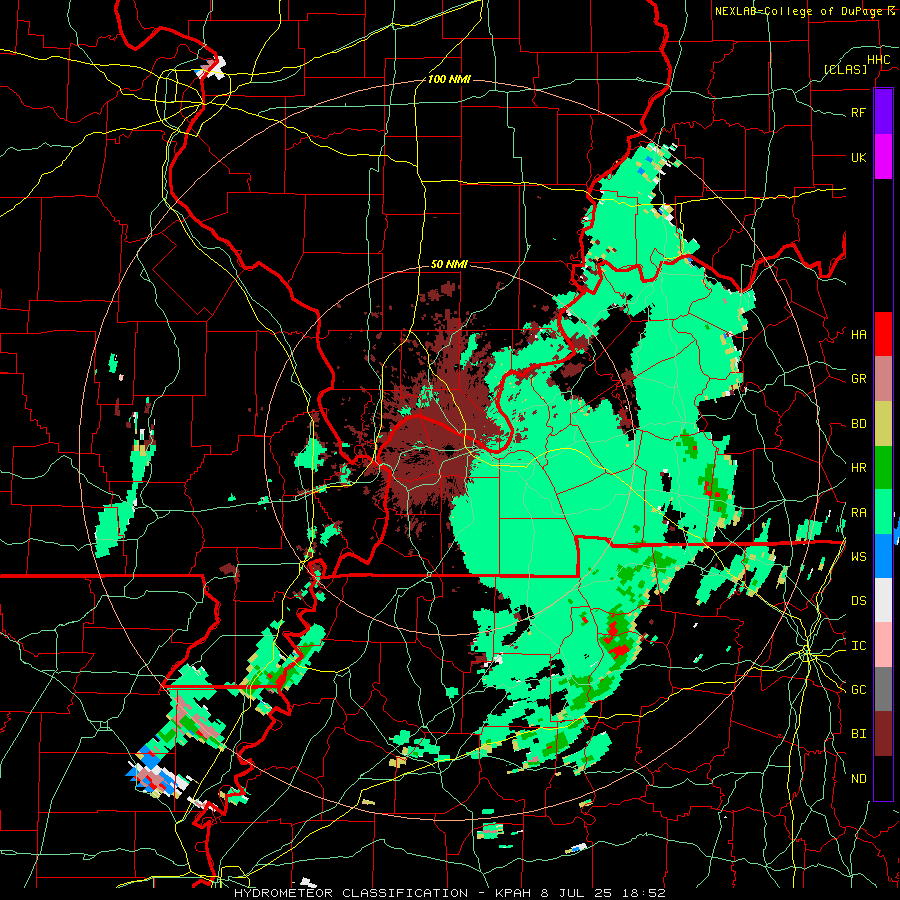Click the light green RA legend swatch
This screenshot has width=900, height=900.
(883, 512)
